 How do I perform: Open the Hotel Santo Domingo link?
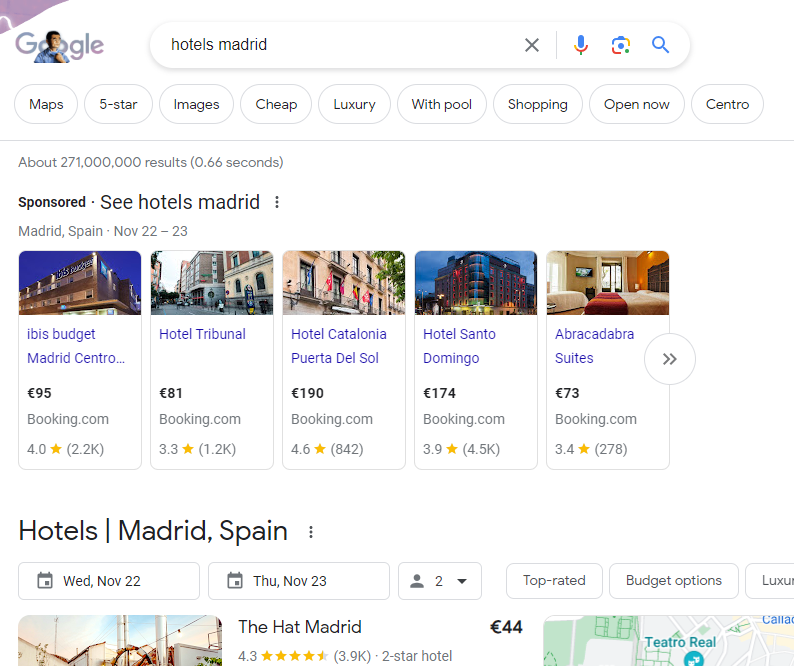pyautogui.click(x=459, y=346)
